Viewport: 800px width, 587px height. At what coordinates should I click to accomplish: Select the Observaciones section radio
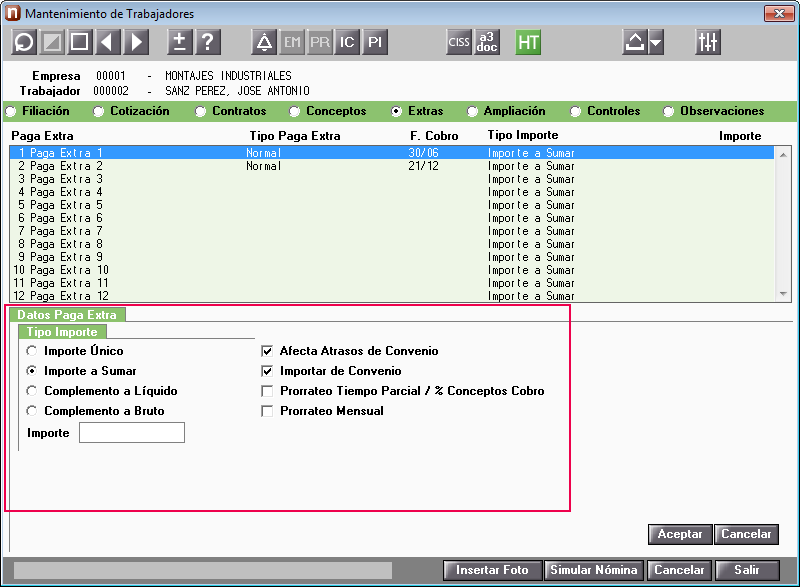tap(668, 111)
